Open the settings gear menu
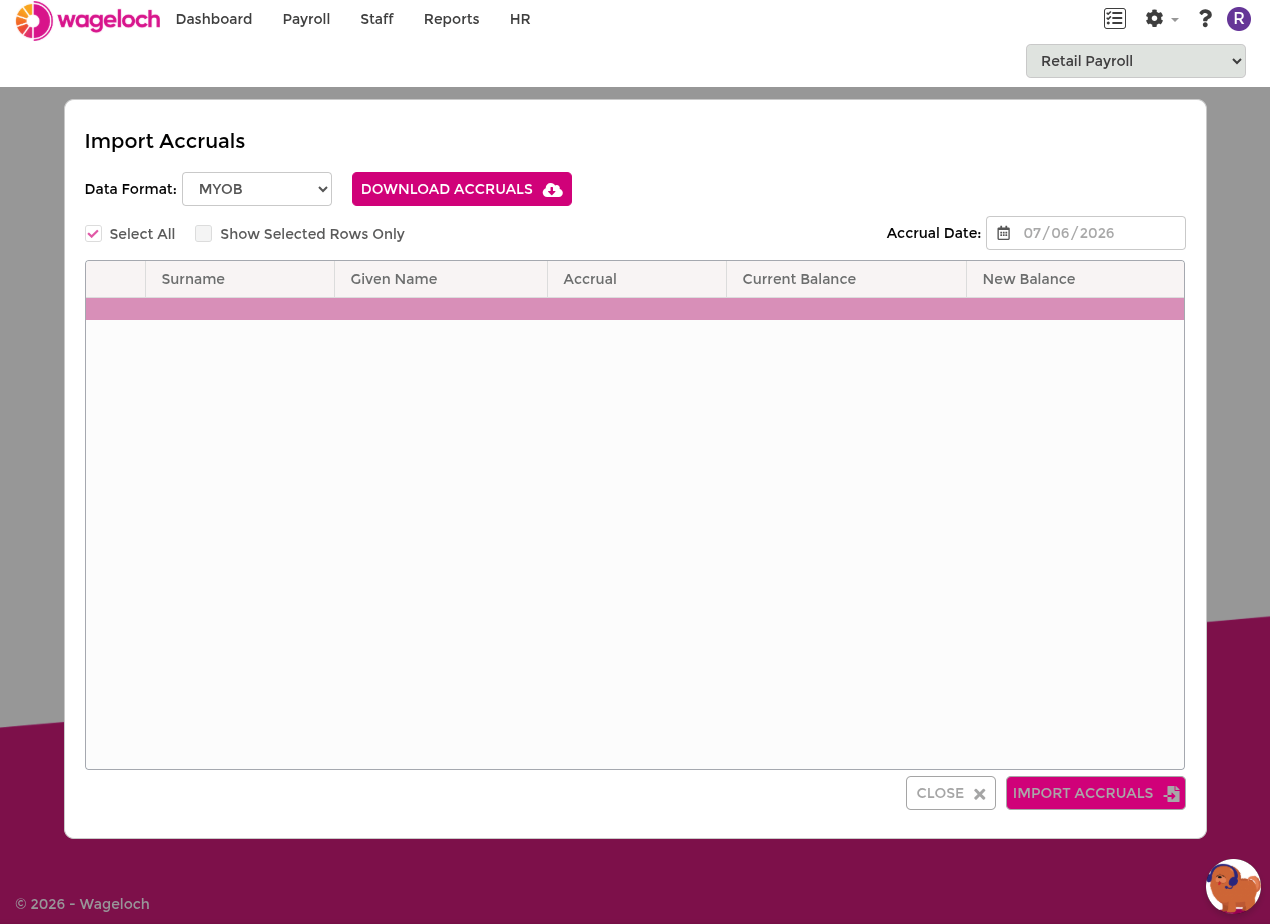Screen dimensions: 1270x924 coord(1161,19)
